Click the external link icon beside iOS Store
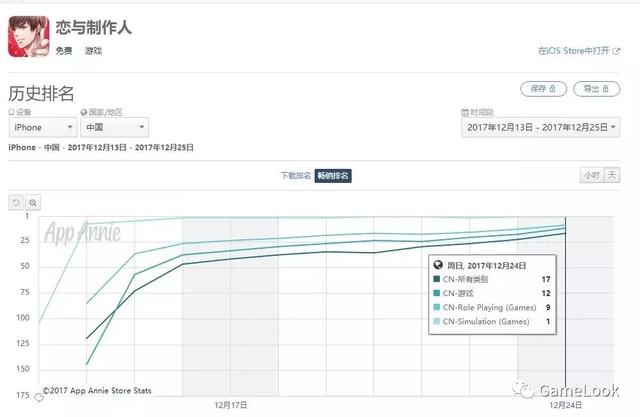This screenshot has width=640, height=417. pos(616,51)
